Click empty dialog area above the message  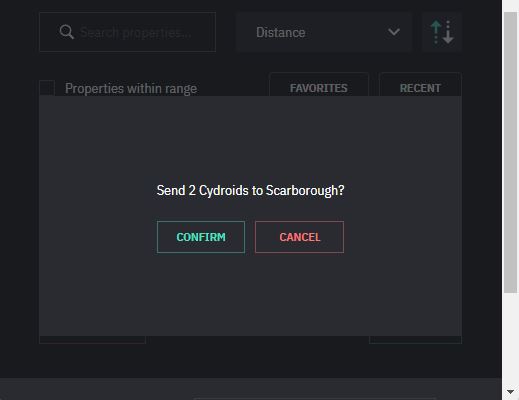(x=250, y=140)
